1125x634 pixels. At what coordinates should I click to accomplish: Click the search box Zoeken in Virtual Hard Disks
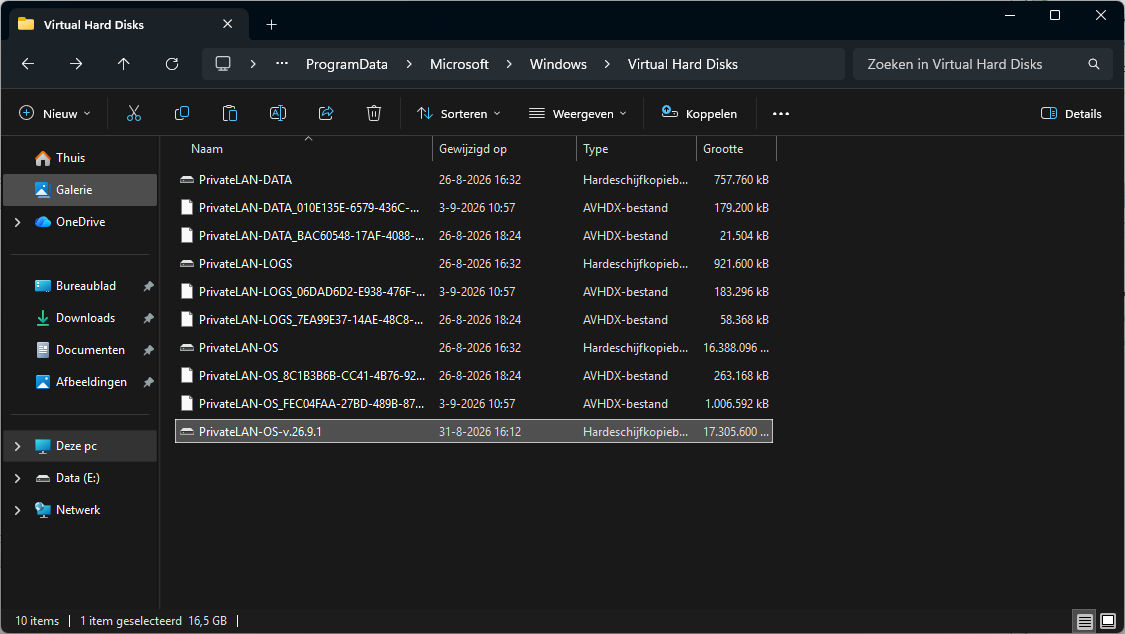coord(982,64)
